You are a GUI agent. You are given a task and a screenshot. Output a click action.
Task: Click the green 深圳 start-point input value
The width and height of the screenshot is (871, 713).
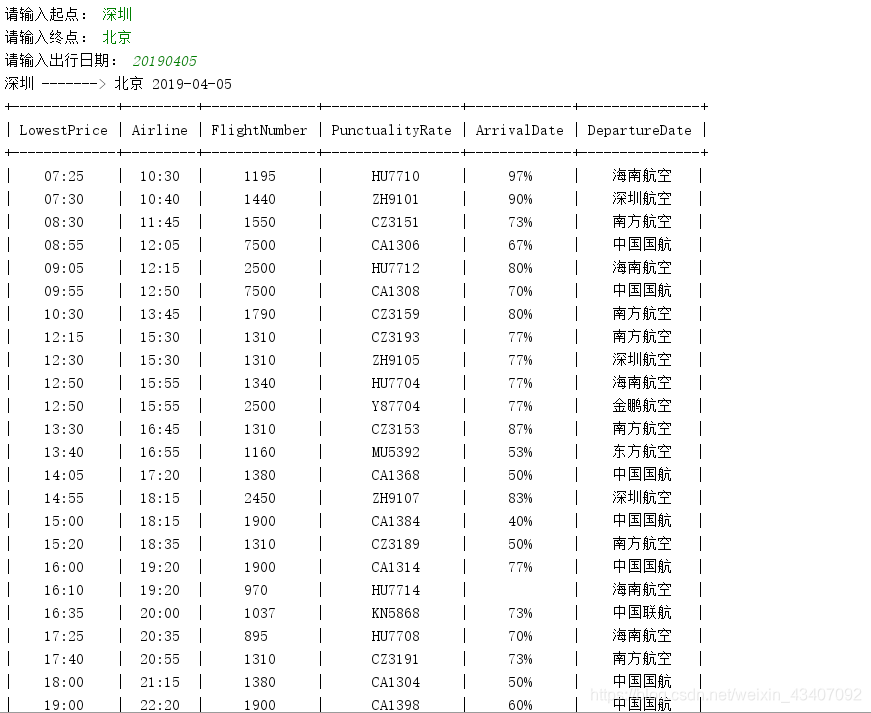click(x=117, y=14)
